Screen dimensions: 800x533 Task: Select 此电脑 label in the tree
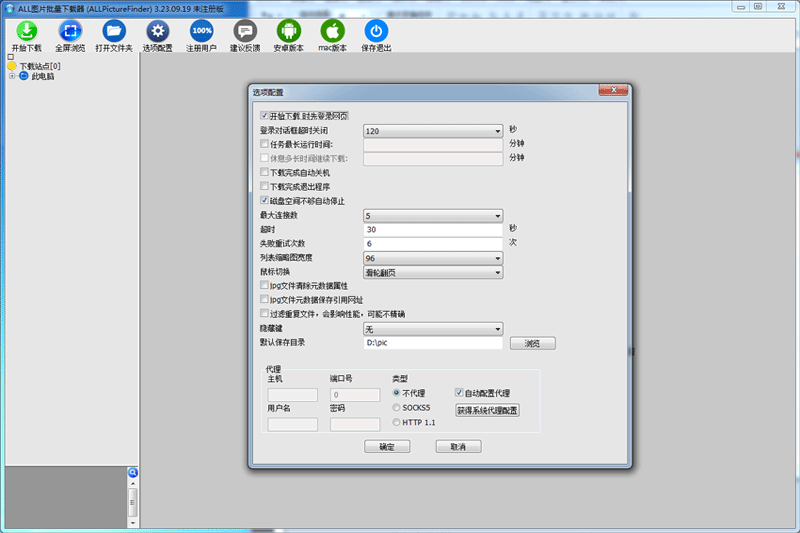point(43,76)
